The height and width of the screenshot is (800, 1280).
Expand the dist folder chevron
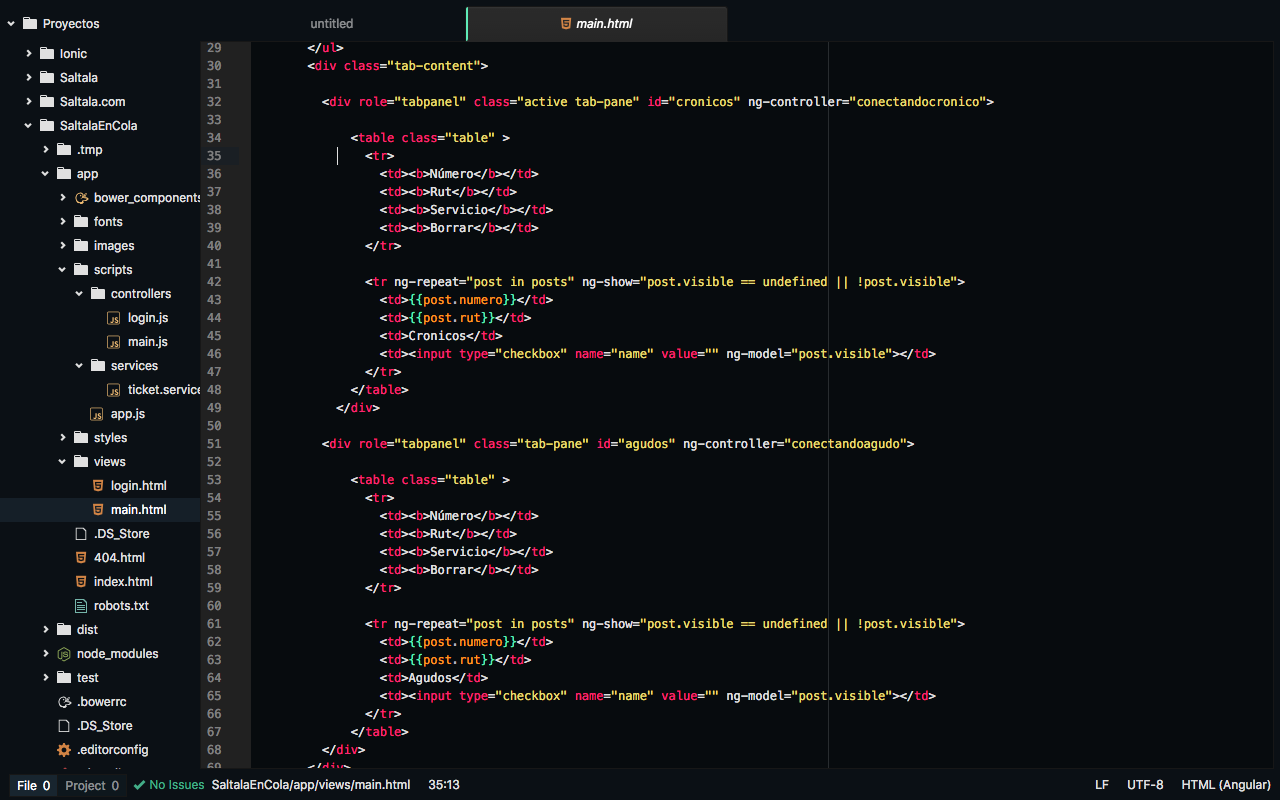click(x=46, y=629)
